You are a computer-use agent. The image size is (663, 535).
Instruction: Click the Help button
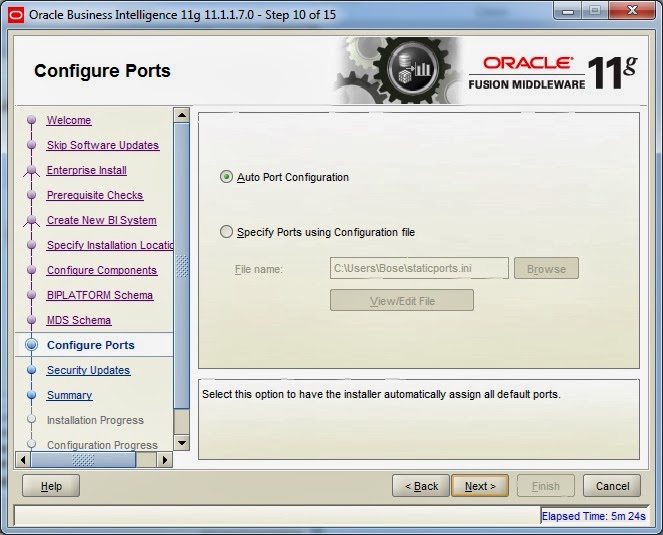[51, 486]
